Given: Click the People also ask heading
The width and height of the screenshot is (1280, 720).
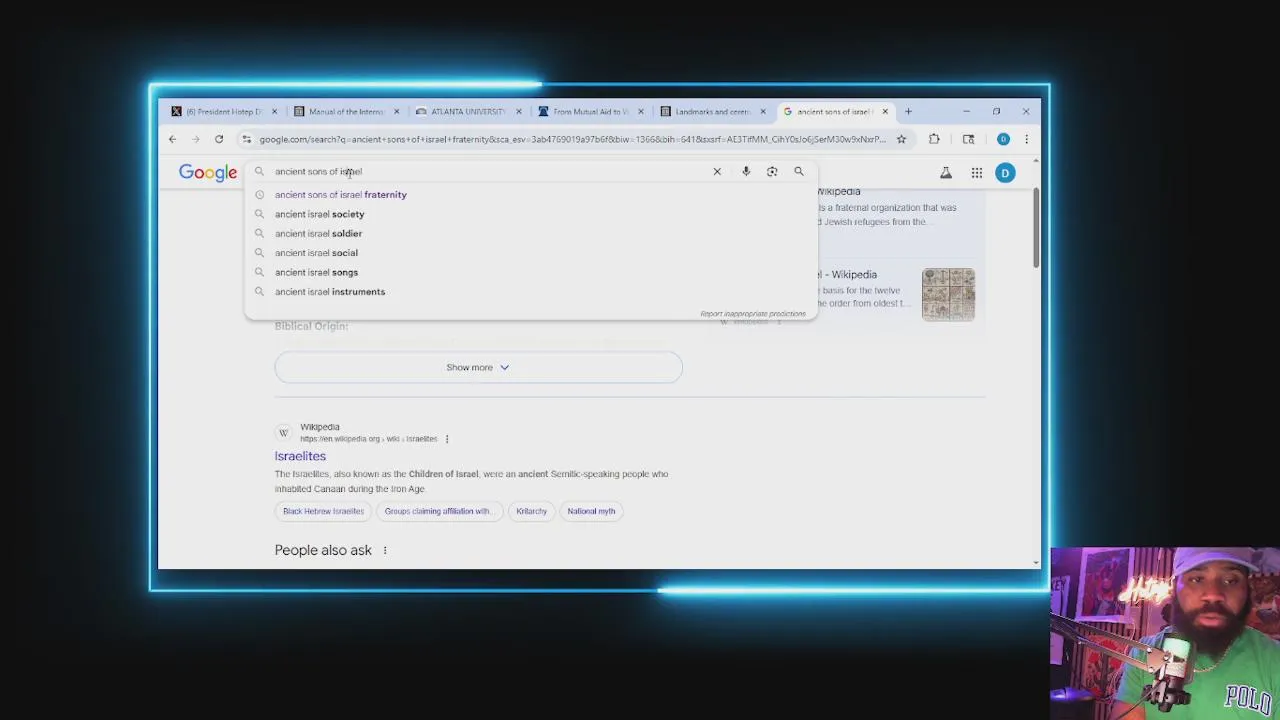Looking at the screenshot, I should click(x=323, y=551).
